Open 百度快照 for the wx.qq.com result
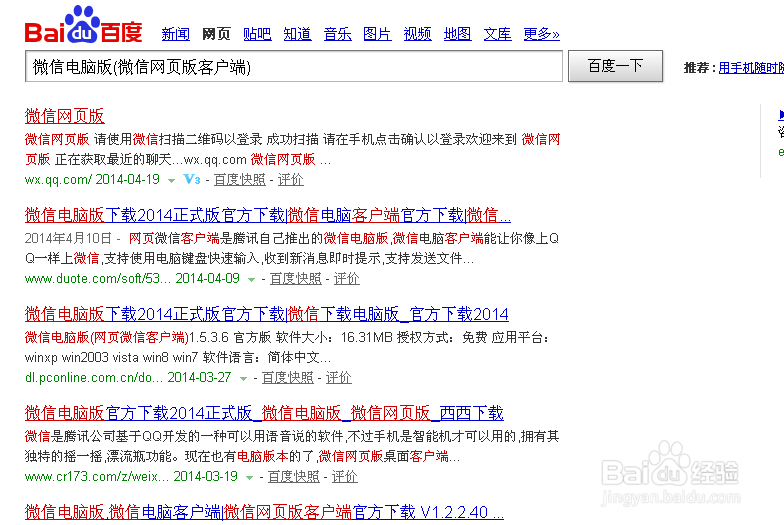This screenshot has width=784, height=525. click(240, 180)
